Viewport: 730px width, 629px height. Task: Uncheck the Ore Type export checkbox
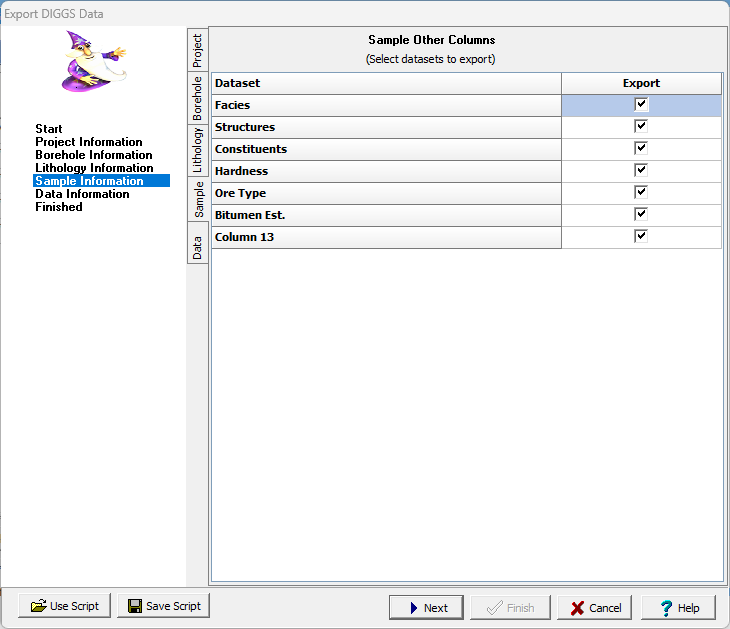click(x=641, y=193)
